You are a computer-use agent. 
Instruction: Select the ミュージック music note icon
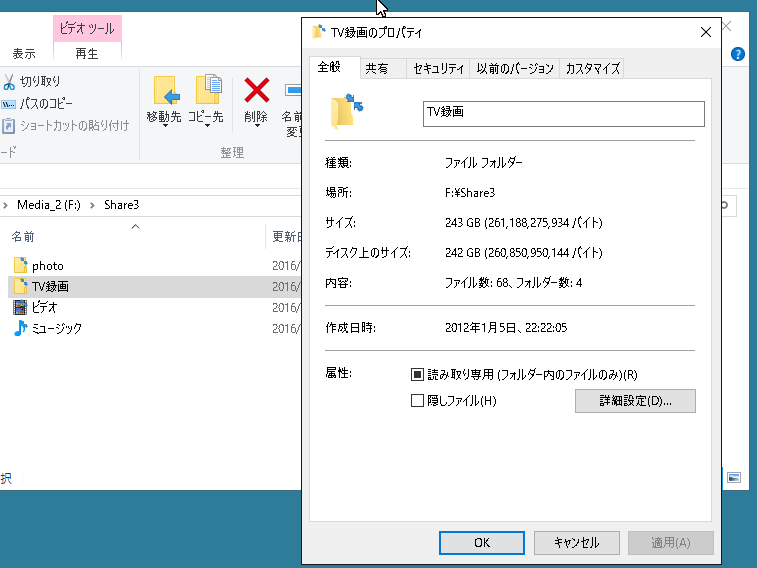click(20, 328)
